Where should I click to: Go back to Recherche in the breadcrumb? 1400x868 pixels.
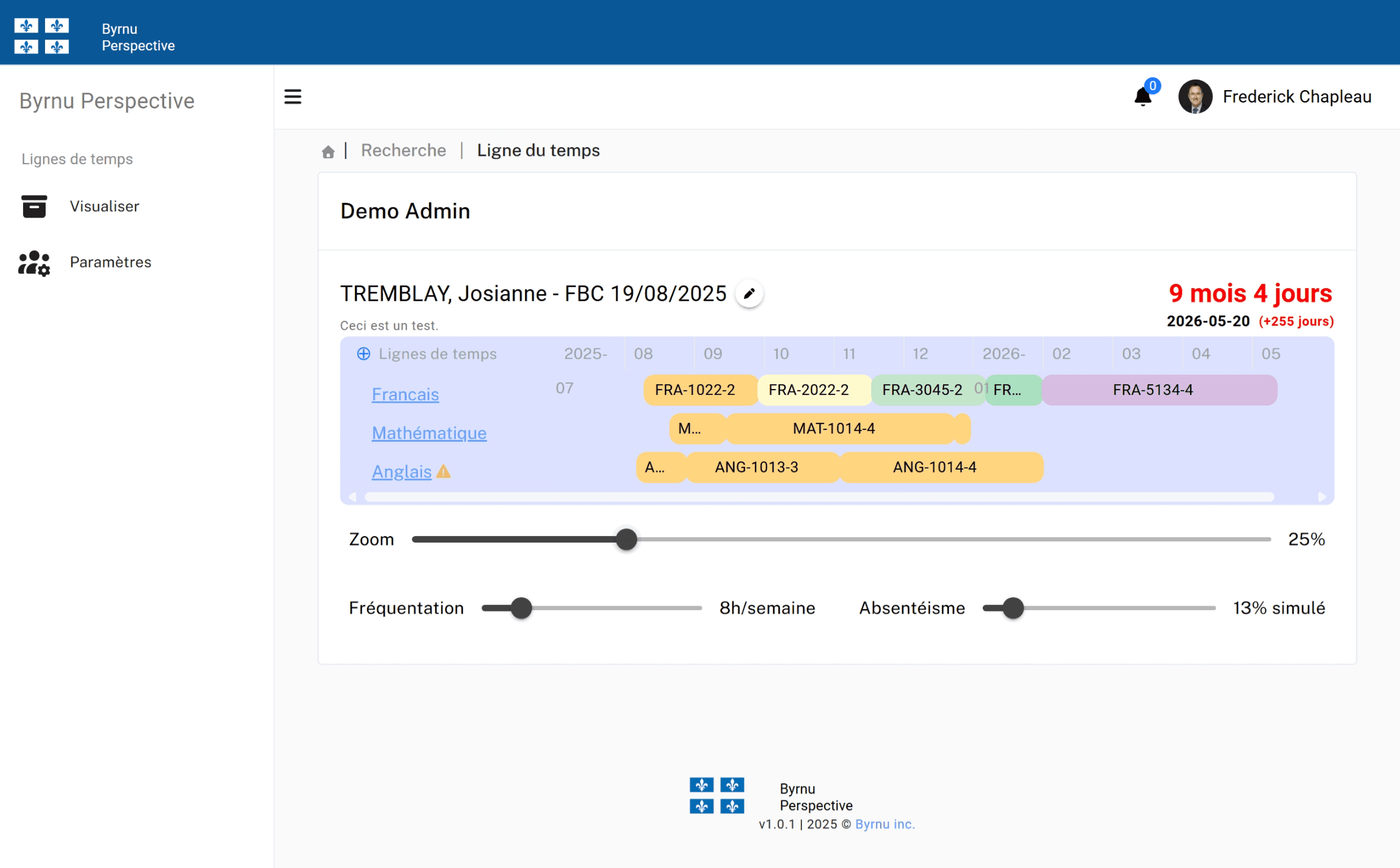coord(404,150)
